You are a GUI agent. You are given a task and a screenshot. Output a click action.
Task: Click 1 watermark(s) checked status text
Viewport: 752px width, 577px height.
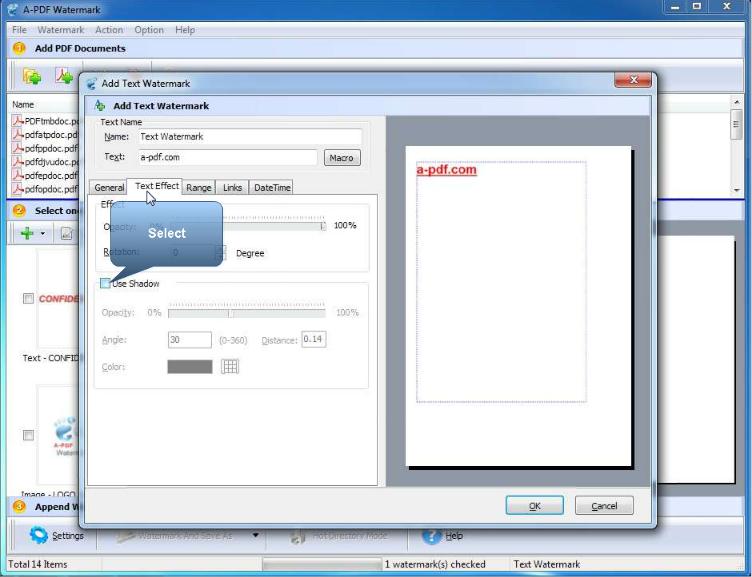(x=435, y=564)
